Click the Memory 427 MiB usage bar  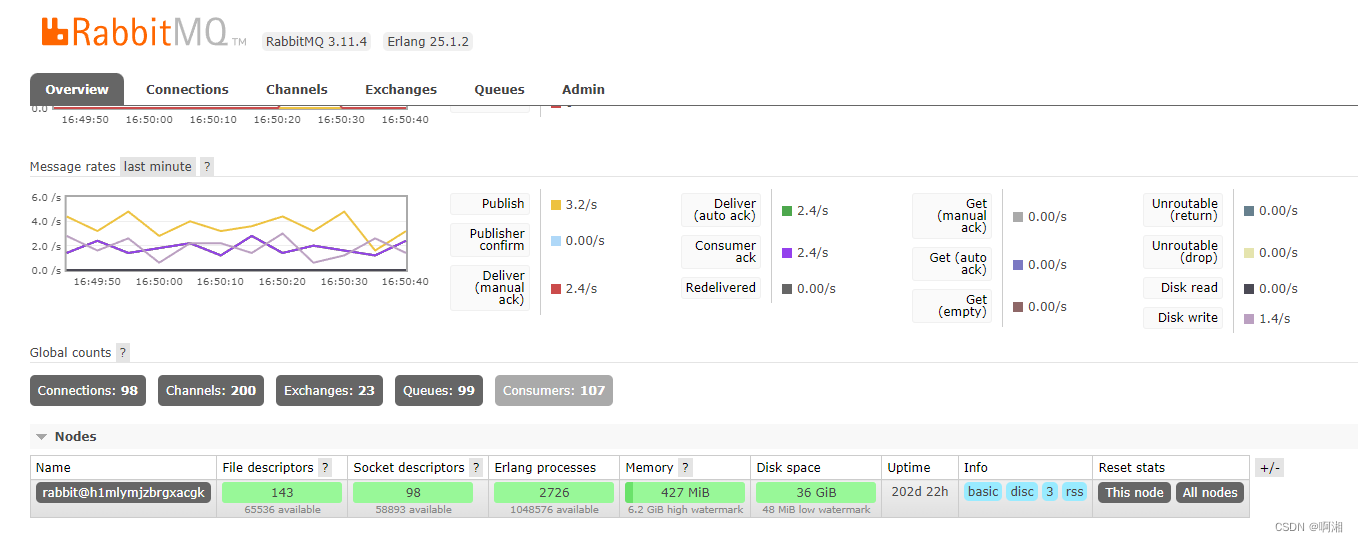coord(685,492)
